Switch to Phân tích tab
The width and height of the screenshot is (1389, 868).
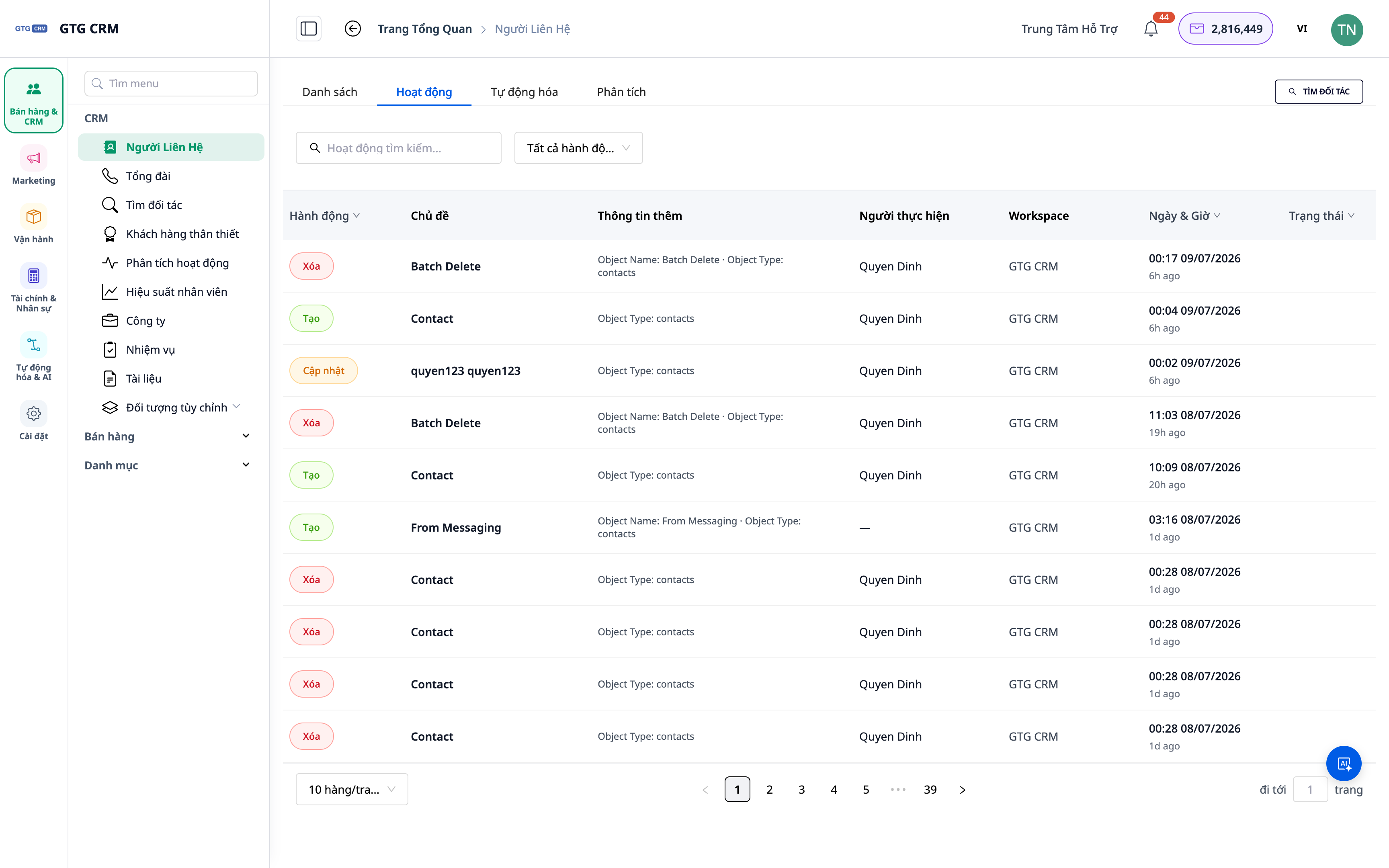click(621, 92)
